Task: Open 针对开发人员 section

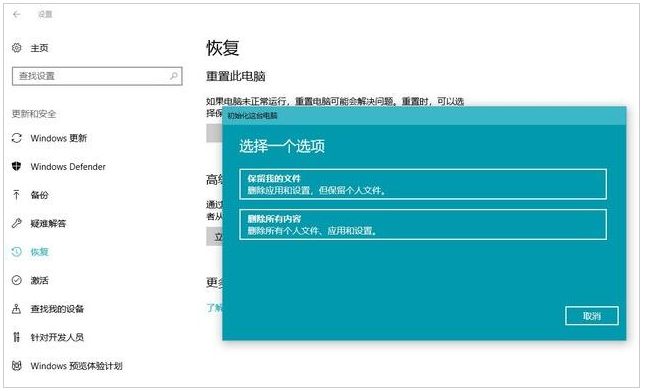Action: [57, 337]
